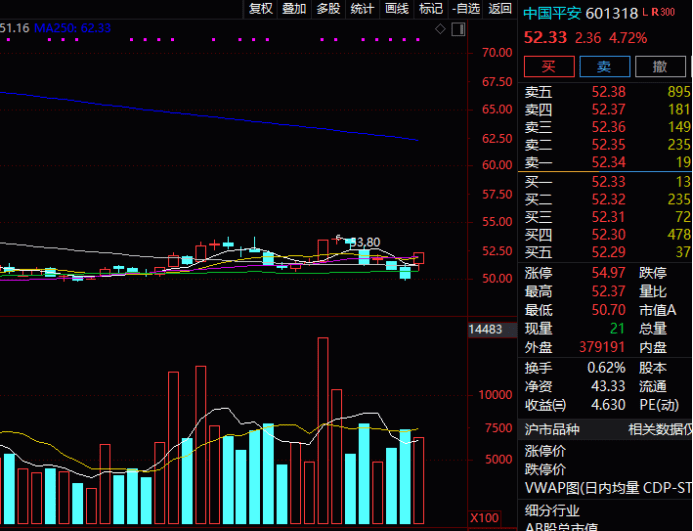This screenshot has width=693, height=531.
Task: Click 最高 high value 52.37
Action: click(x=609, y=291)
